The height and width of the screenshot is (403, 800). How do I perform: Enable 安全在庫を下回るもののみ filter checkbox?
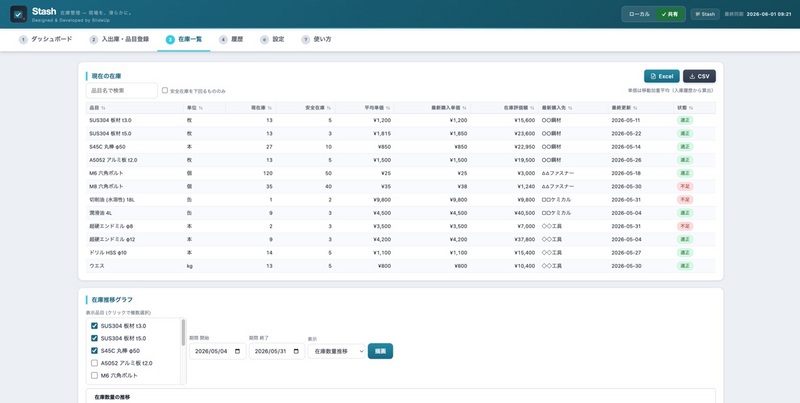pos(165,90)
